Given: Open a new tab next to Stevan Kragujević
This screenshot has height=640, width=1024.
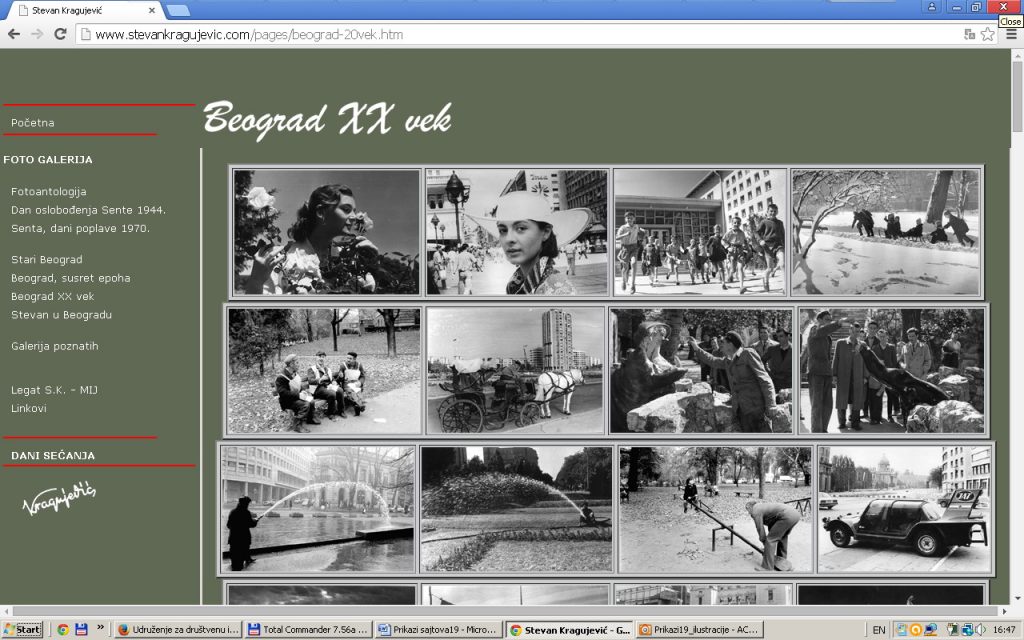Looking at the screenshot, I should (x=178, y=11).
